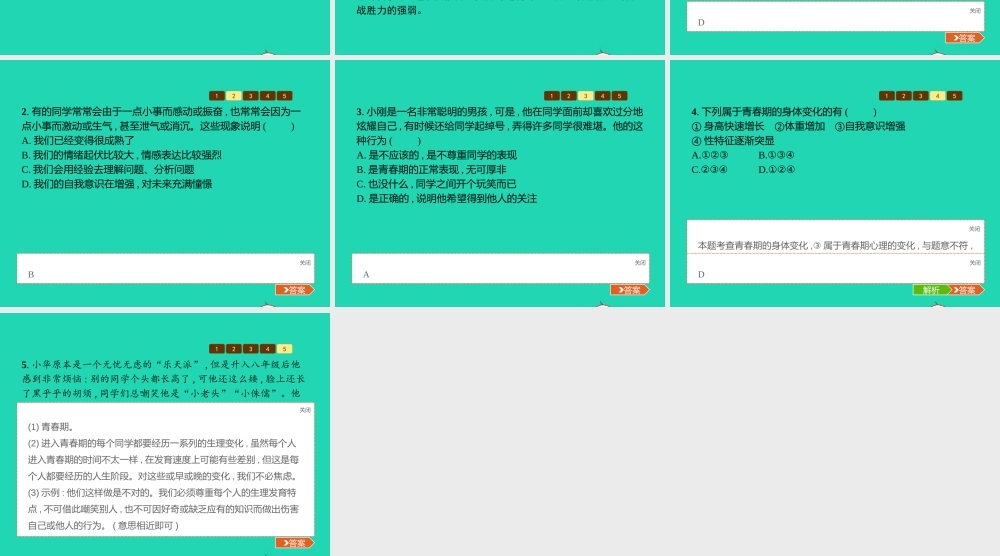
Task: Show the green 解析 explanation on question 4
Action: tap(931, 290)
